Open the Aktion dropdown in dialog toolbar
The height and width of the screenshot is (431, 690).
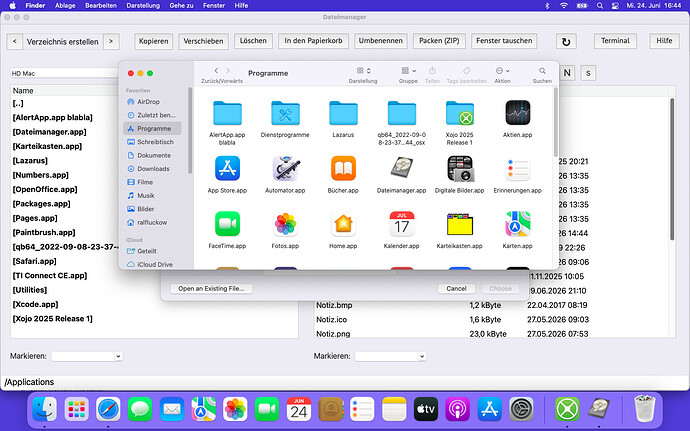coord(503,71)
